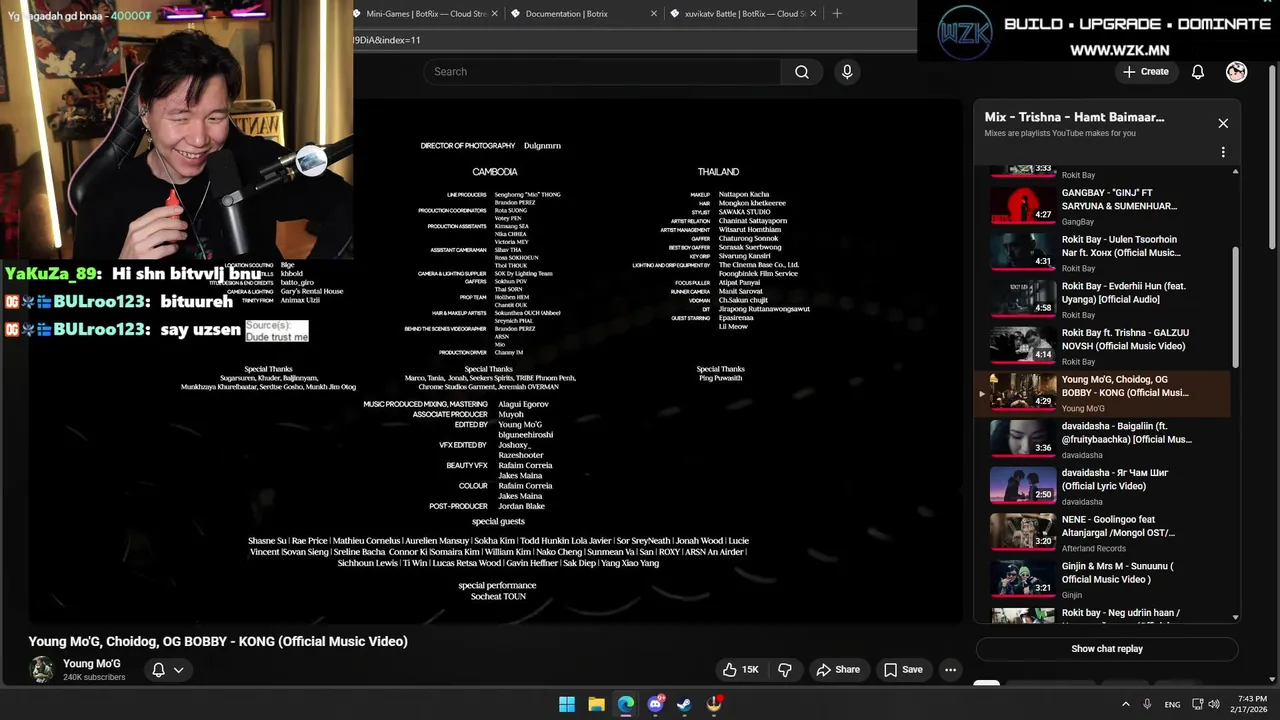Open the account avatar menu

[x=1237, y=72]
